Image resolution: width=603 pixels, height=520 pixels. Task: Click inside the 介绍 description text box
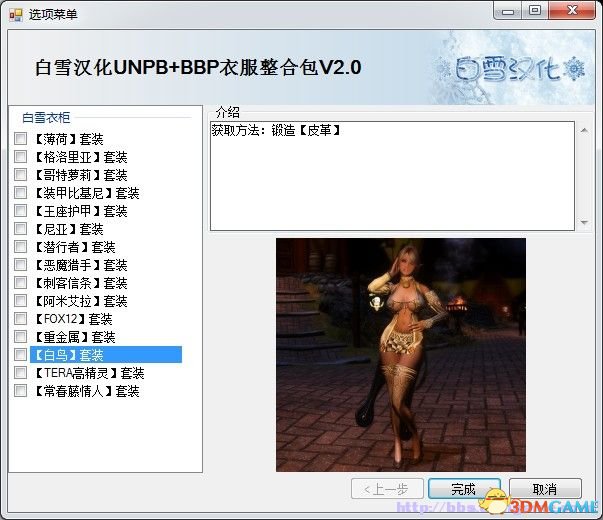click(x=392, y=176)
